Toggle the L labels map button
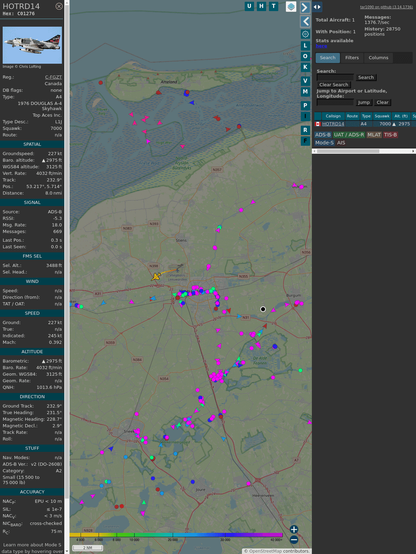The height and width of the screenshot is (554, 416). 305,46
